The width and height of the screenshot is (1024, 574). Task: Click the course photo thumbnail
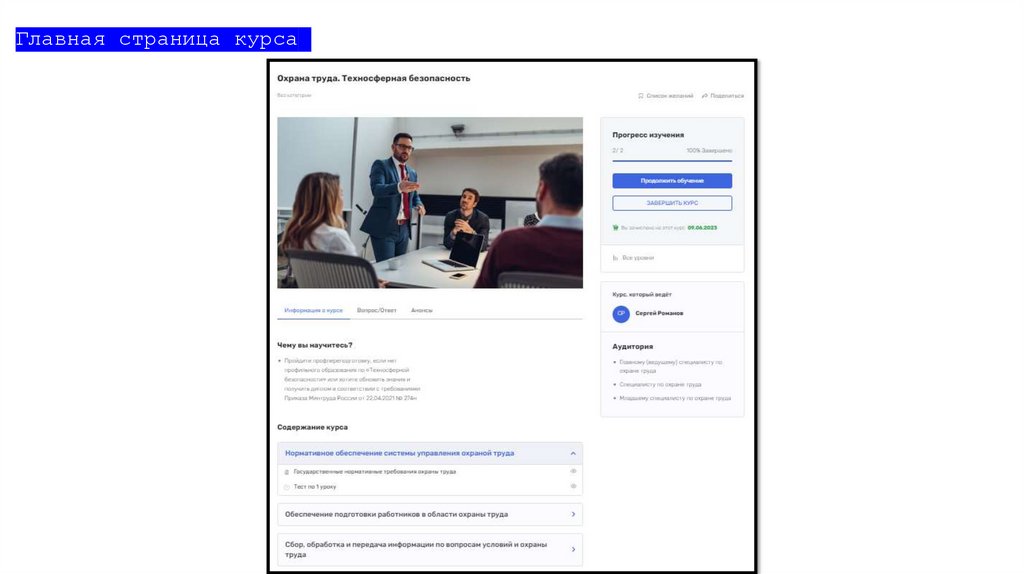pyautogui.click(x=430, y=202)
